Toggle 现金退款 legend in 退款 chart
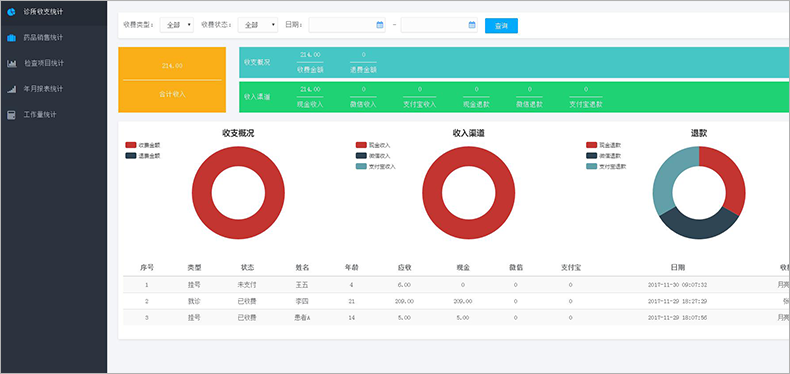The image size is (790, 374). pyautogui.click(x=604, y=145)
